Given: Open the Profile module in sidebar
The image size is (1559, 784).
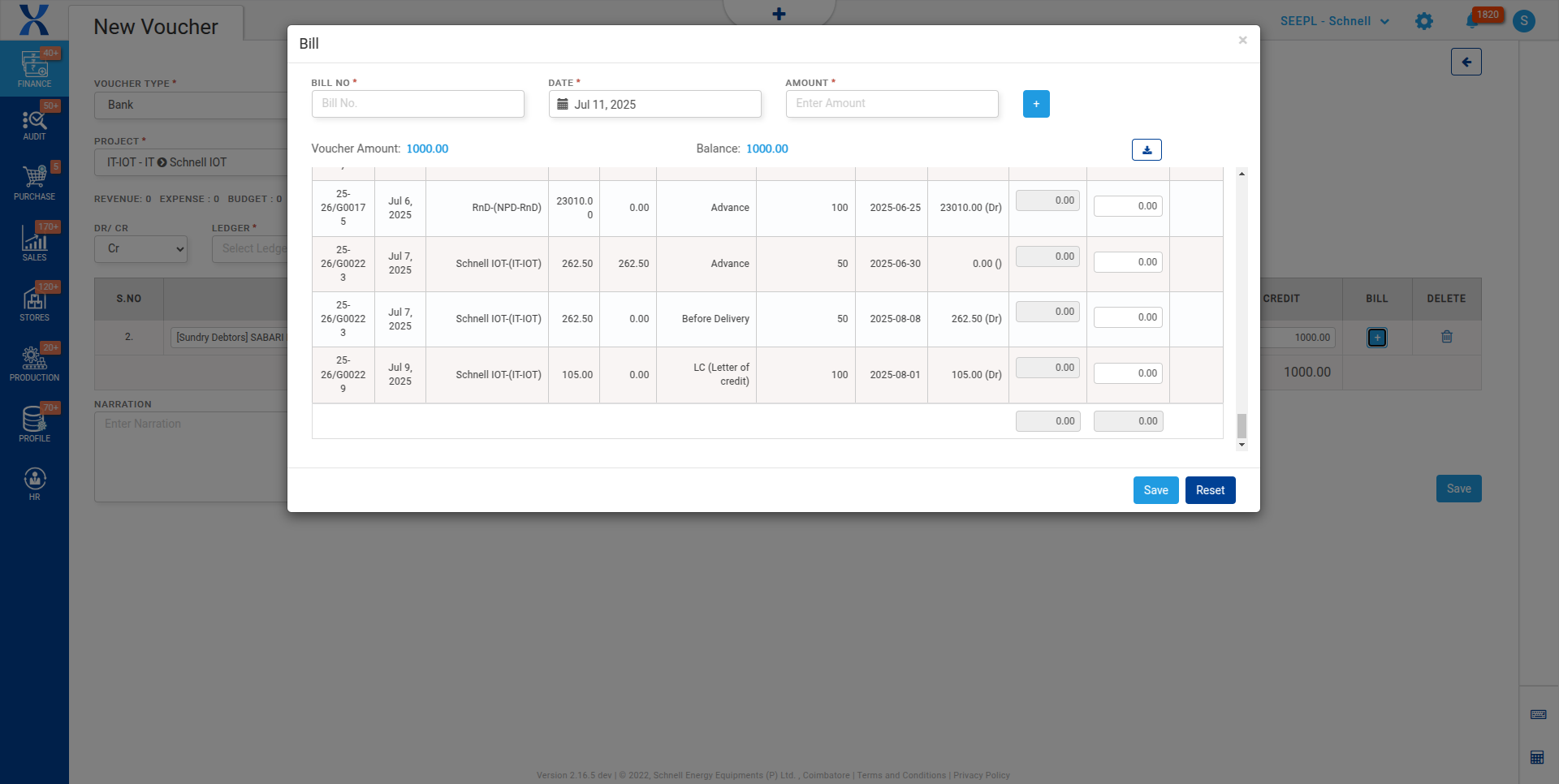Looking at the screenshot, I should tap(34, 424).
